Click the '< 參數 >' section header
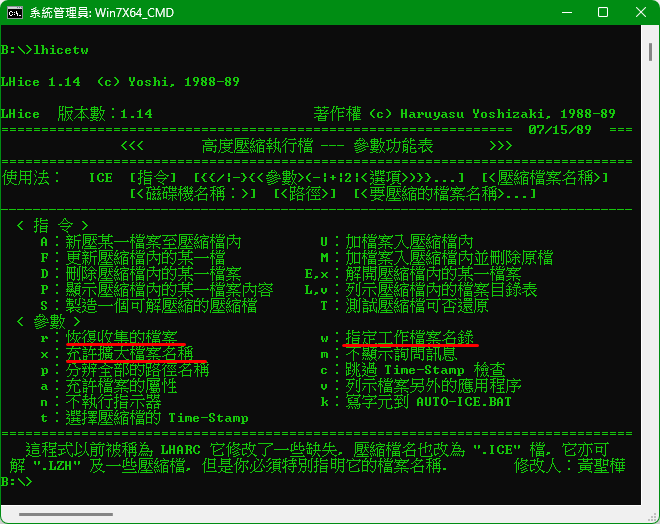This screenshot has height=524, width=660. click(x=49, y=322)
